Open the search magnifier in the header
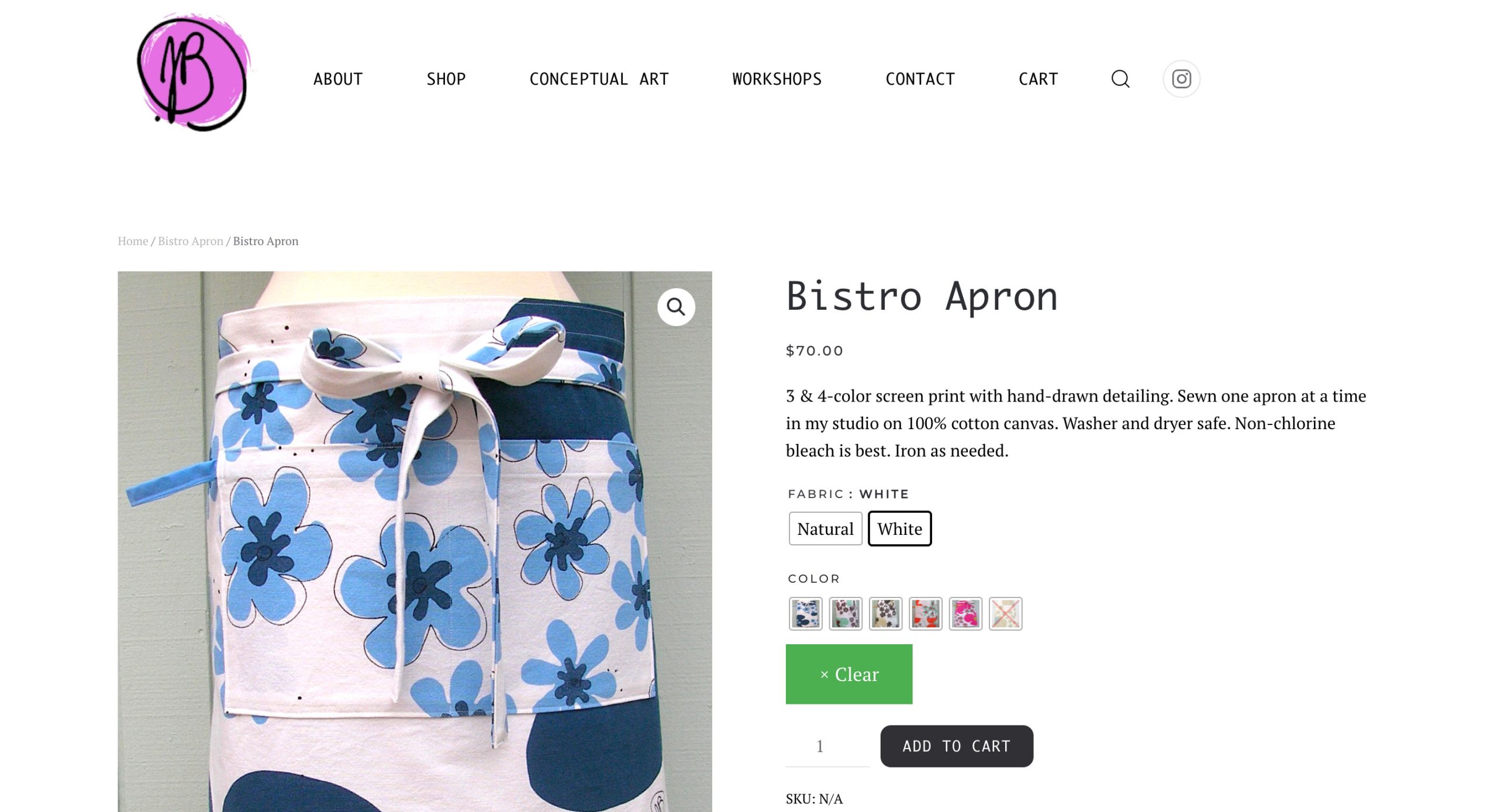 click(1120, 79)
